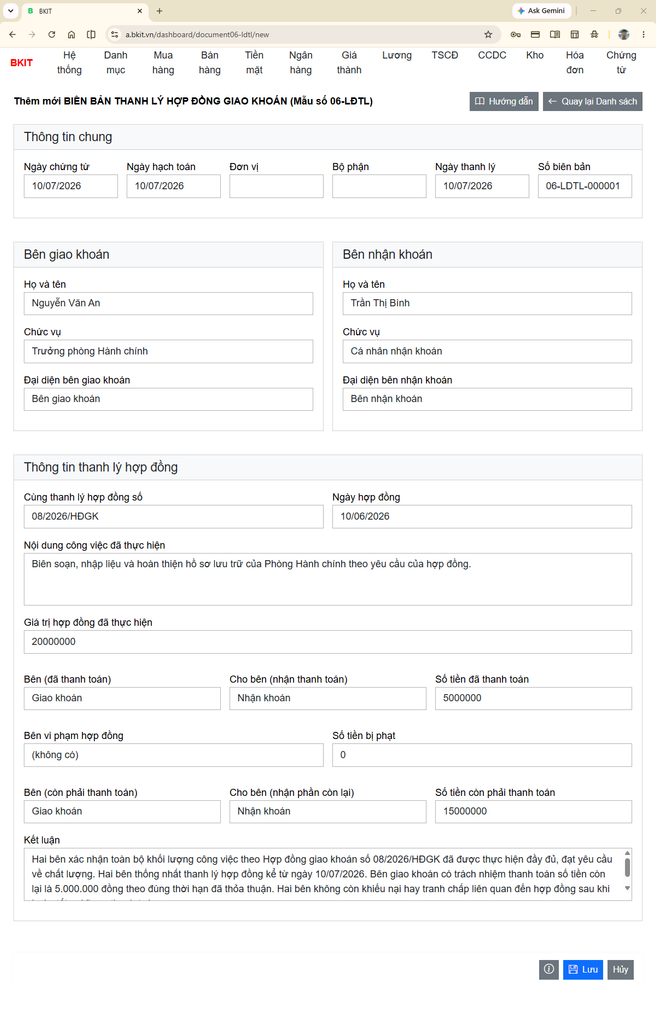Open the Lương menu
The width and height of the screenshot is (656, 1024).
tap(397, 56)
